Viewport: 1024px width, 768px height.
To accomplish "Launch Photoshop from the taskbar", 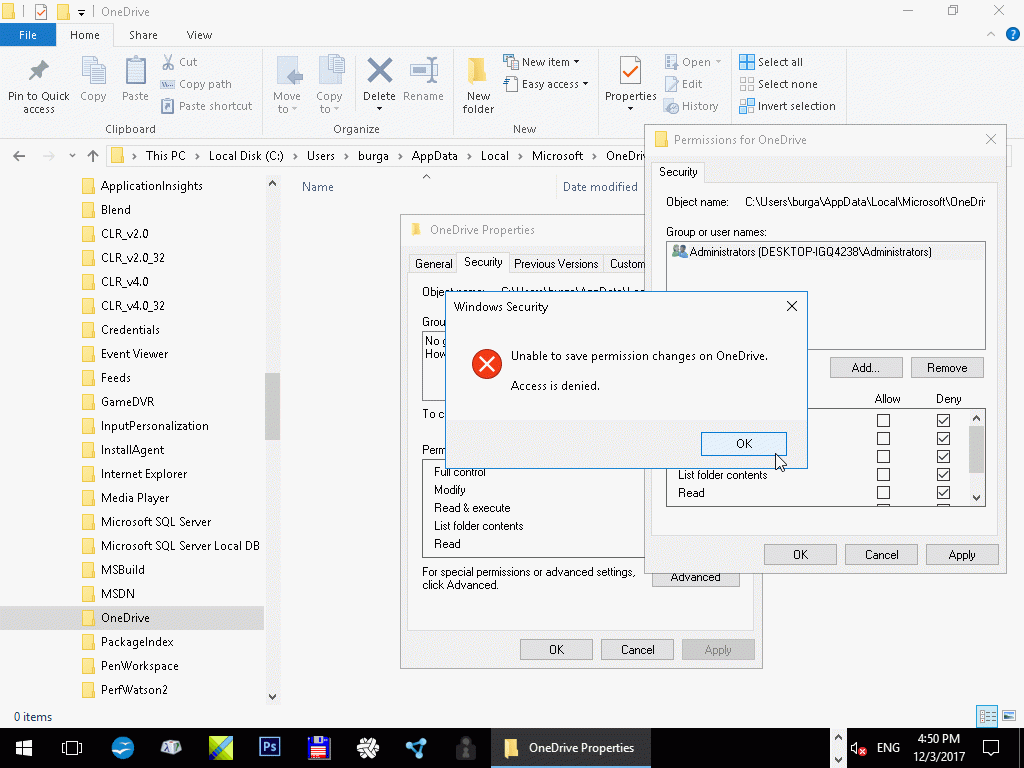I will point(270,747).
